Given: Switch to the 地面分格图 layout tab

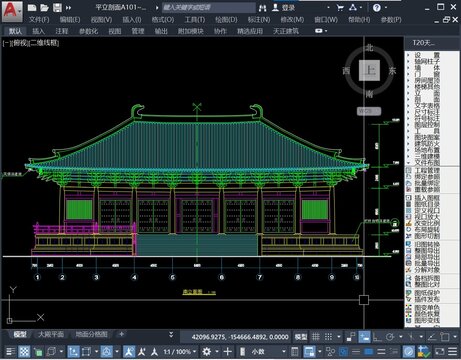Looking at the screenshot, I should click(92, 334).
